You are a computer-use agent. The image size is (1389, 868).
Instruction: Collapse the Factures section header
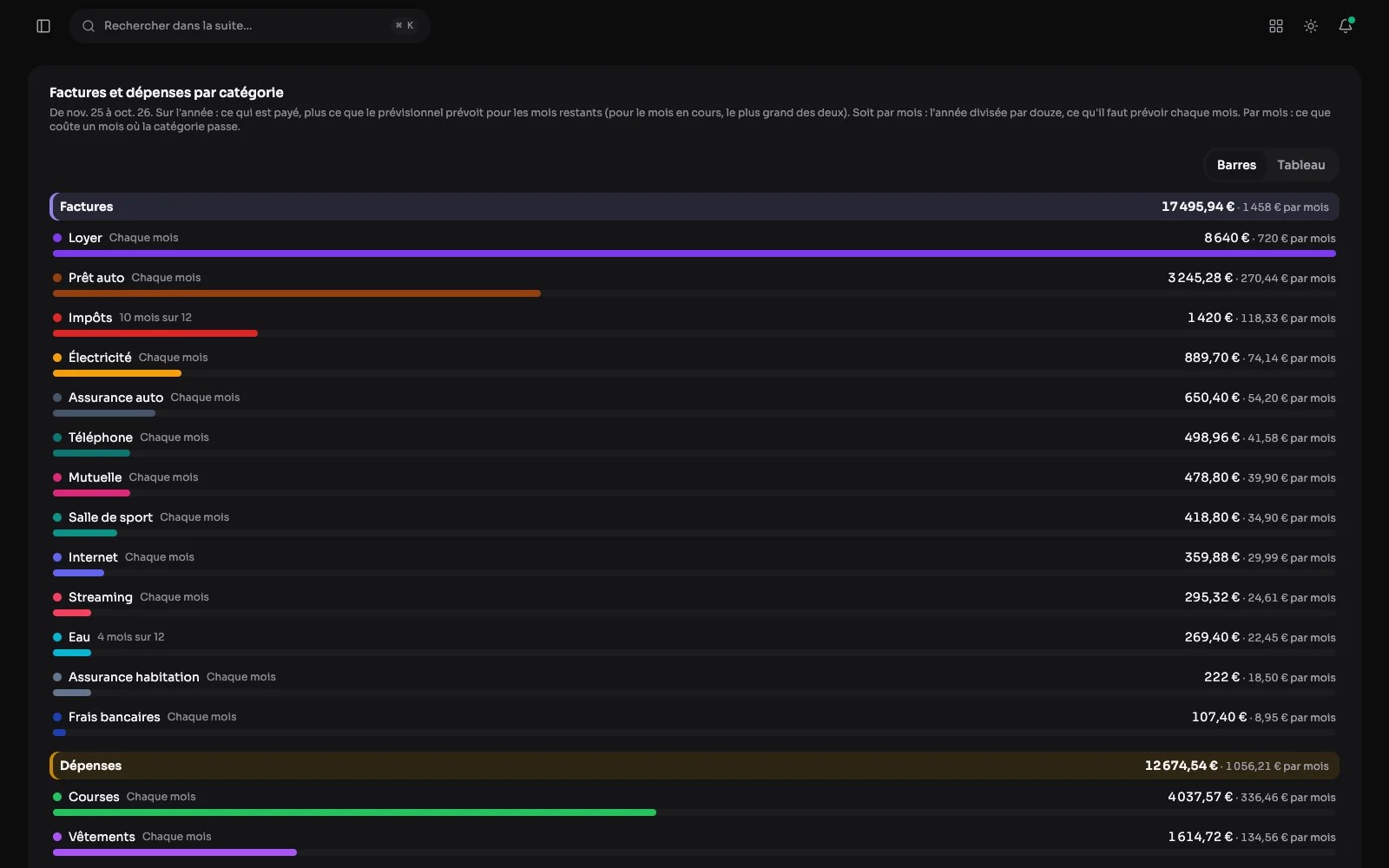[x=694, y=207]
